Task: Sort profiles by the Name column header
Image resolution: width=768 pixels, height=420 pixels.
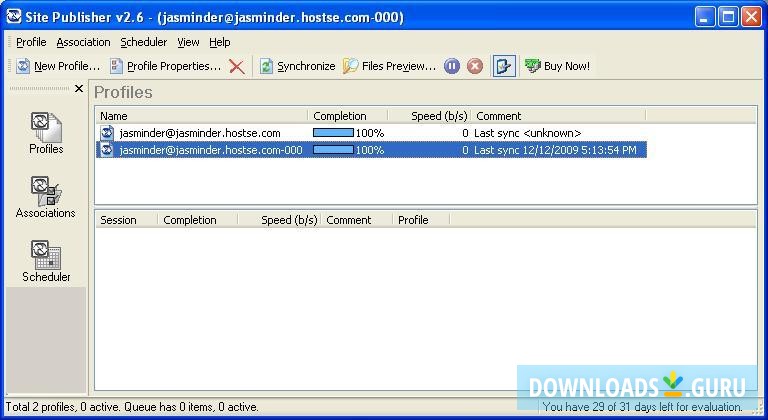Action: pyautogui.click(x=202, y=116)
